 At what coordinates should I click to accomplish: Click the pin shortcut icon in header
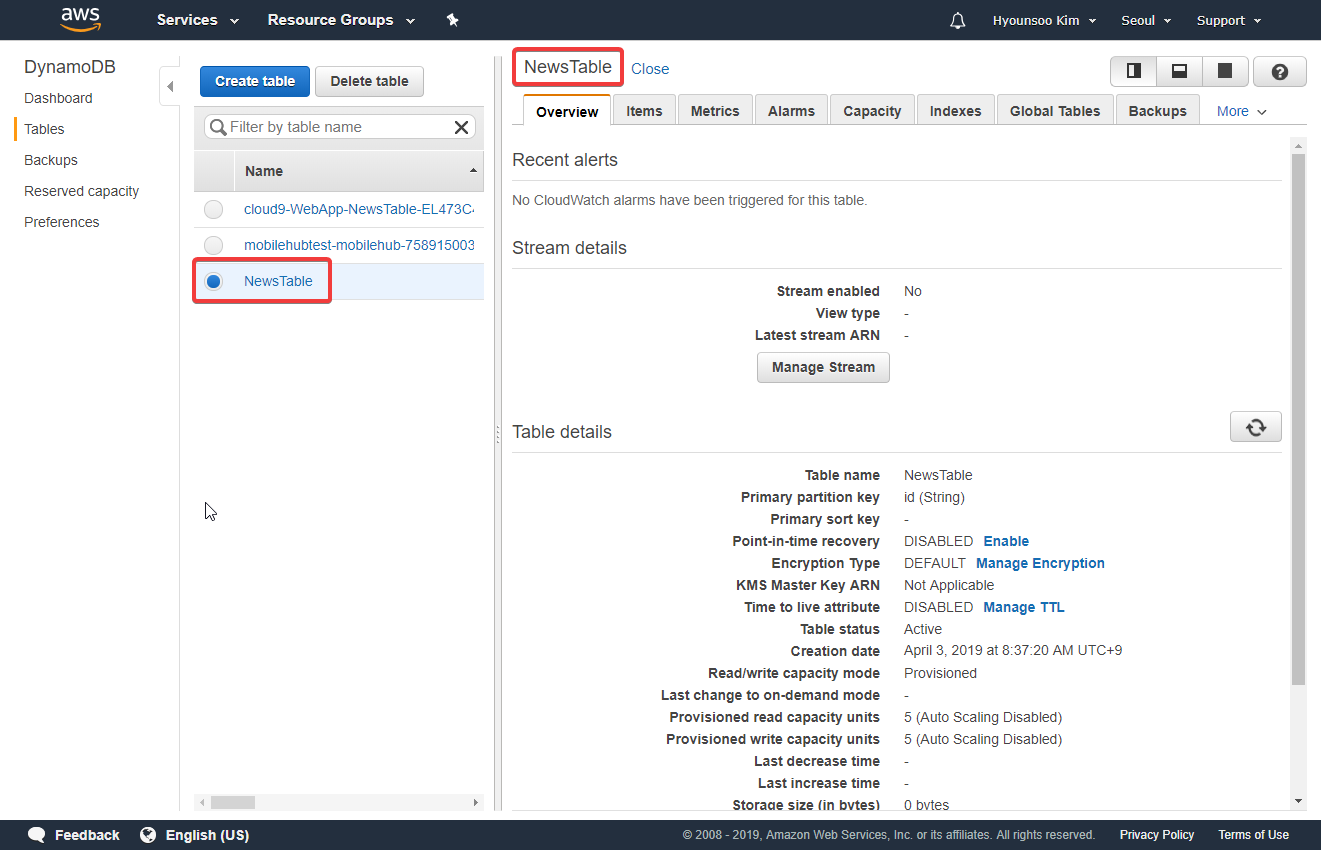click(452, 20)
